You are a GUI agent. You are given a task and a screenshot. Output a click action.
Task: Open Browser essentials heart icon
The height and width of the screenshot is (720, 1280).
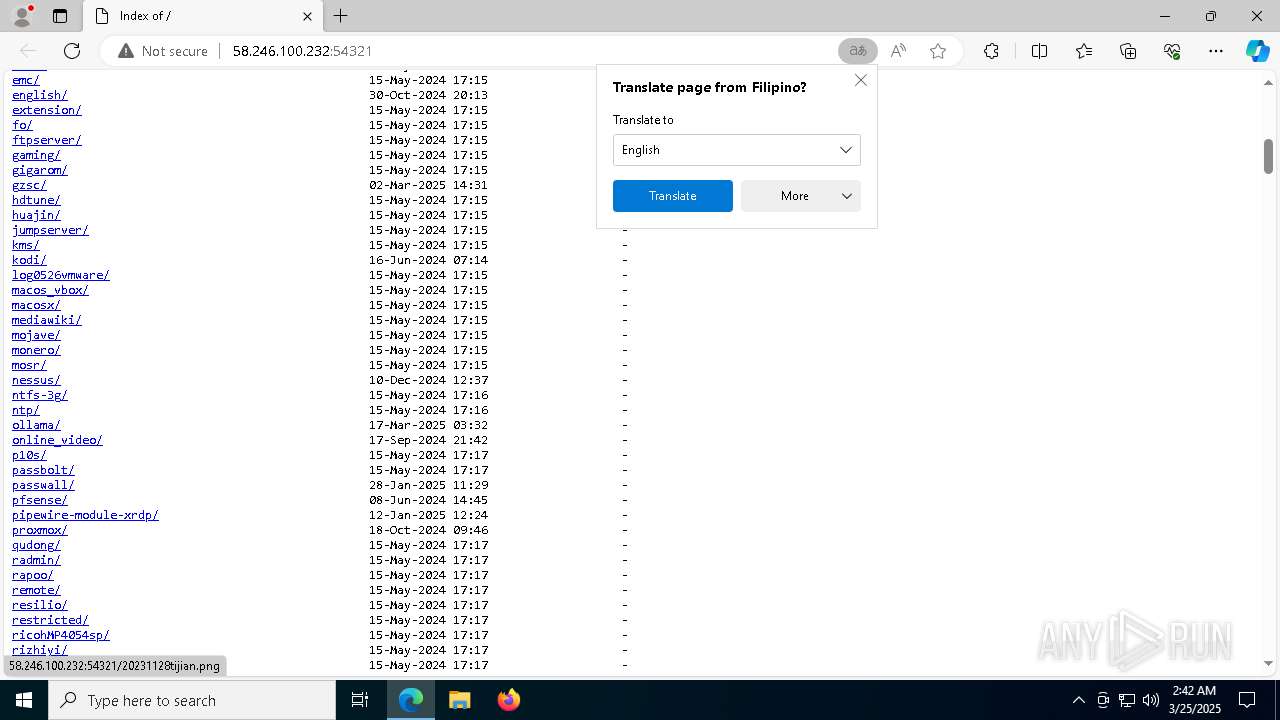(1172, 51)
